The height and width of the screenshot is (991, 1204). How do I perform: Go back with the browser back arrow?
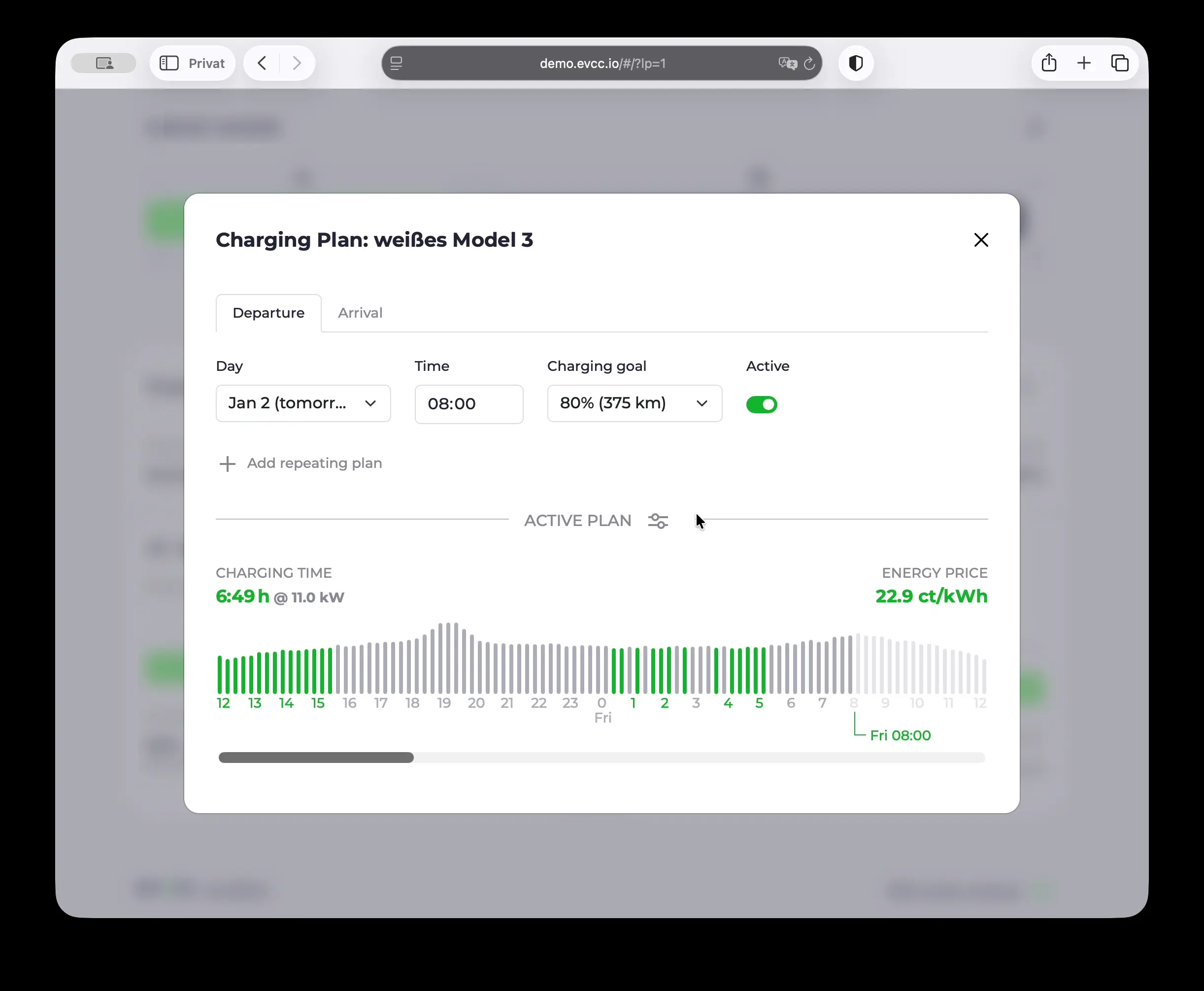[262, 63]
